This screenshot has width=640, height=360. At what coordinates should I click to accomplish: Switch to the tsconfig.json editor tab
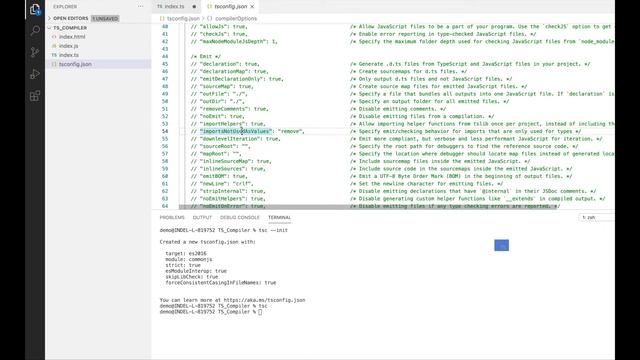[231, 7]
